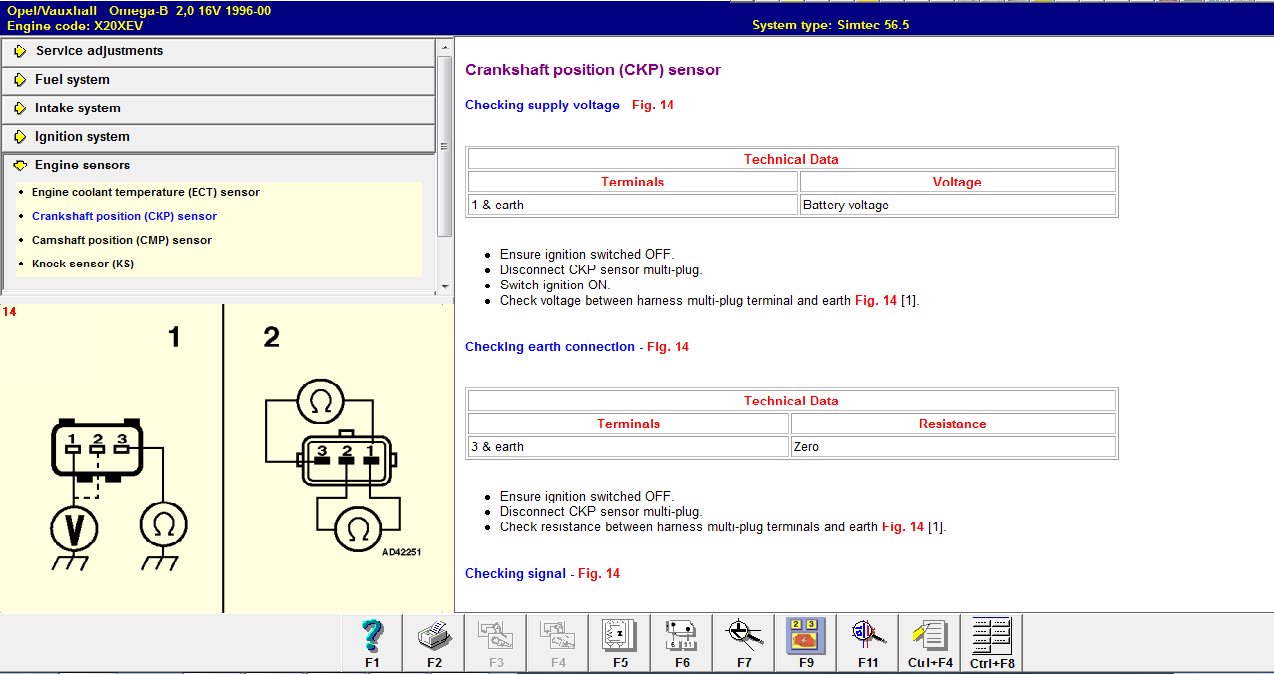Expand the Service adjustments section
Image resolution: width=1274 pixels, height=674 pixels.
tap(99, 51)
